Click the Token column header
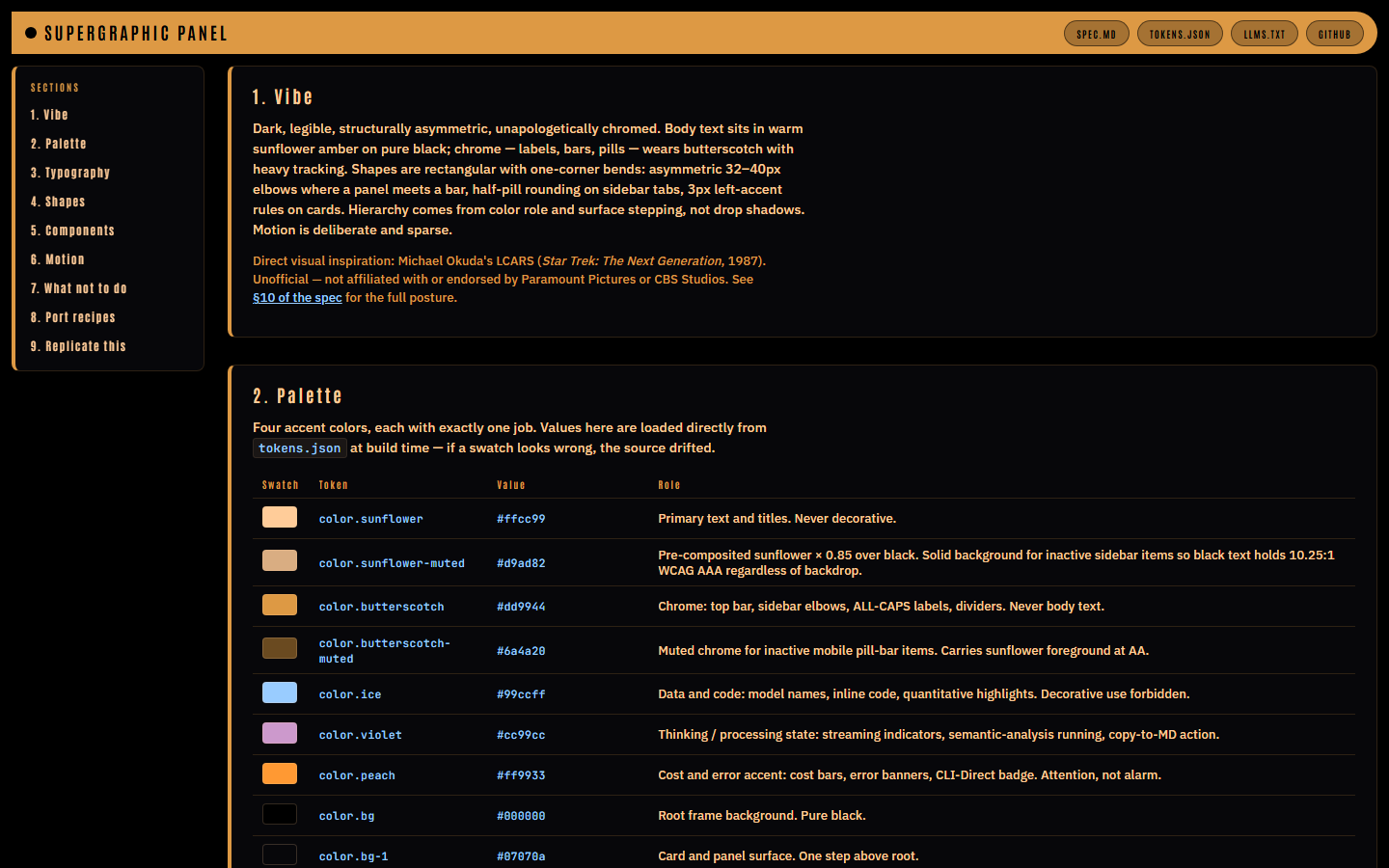Viewport: 1389px width, 868px height. (334, 485)
